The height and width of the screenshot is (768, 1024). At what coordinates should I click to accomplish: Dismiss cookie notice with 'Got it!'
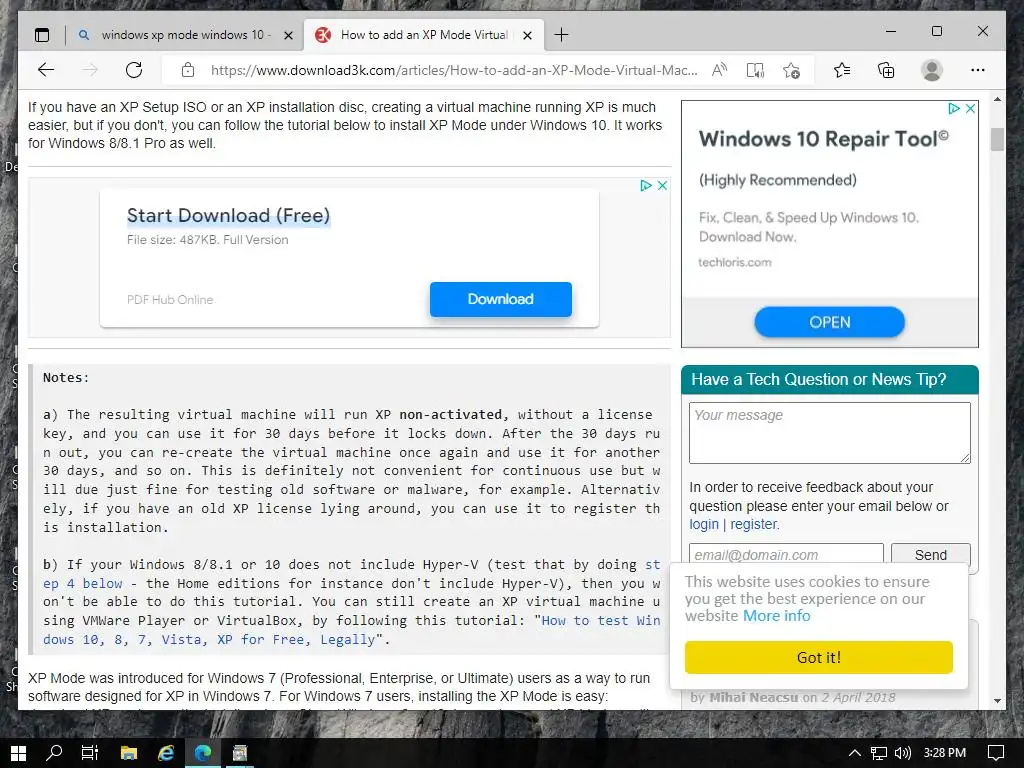click(819, 657)
